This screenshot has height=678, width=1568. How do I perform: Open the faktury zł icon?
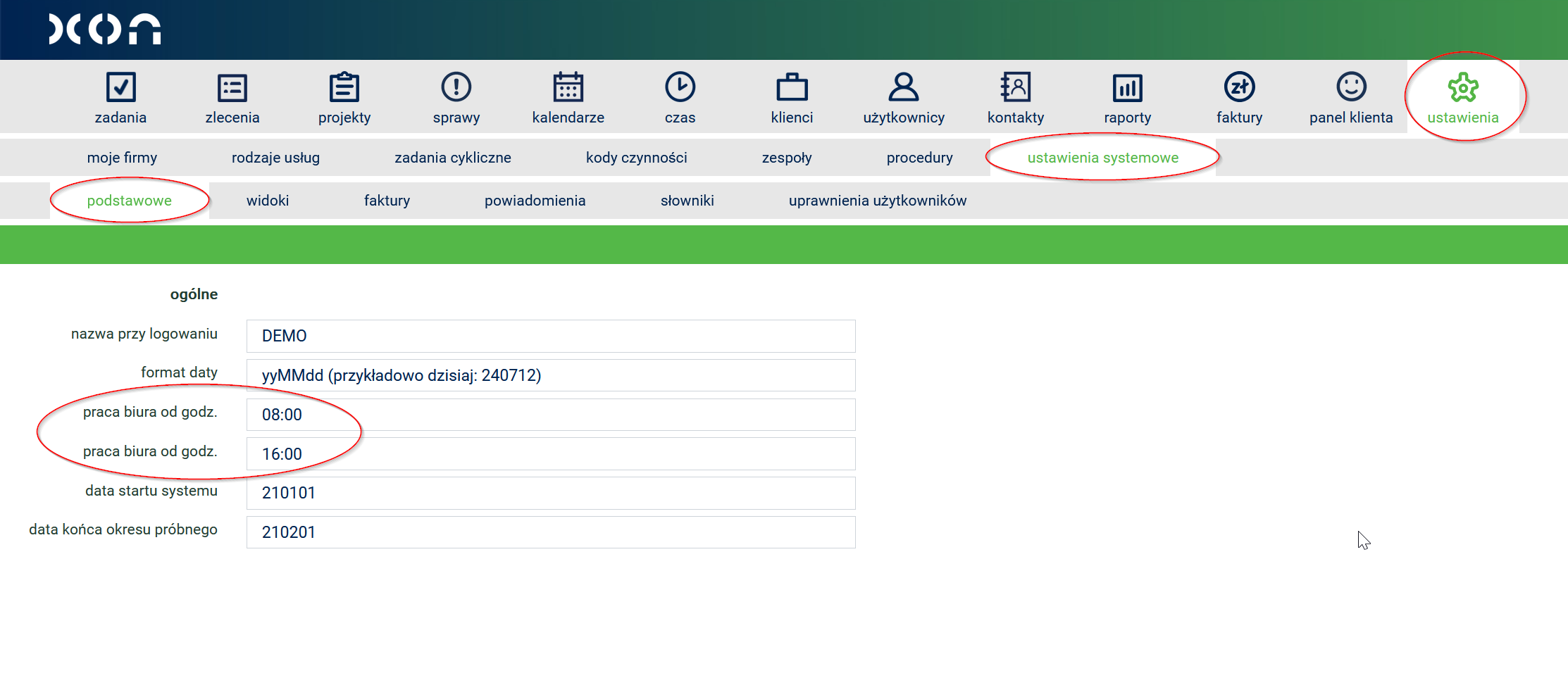(x=1240, y=87)
